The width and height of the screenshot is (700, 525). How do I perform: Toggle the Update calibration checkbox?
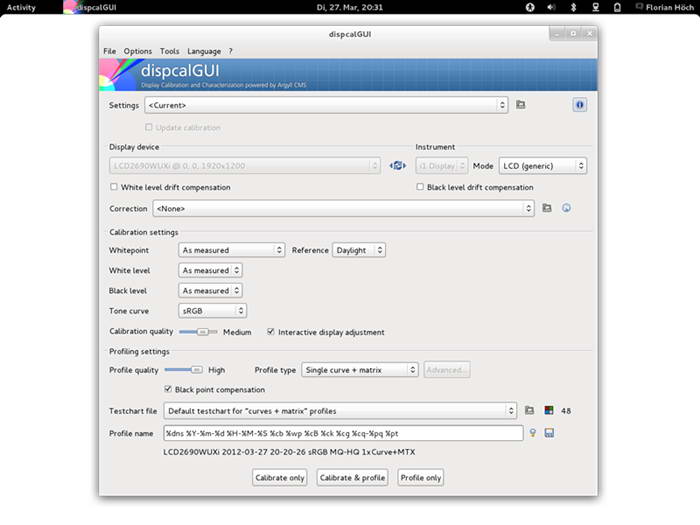point(149,127)
